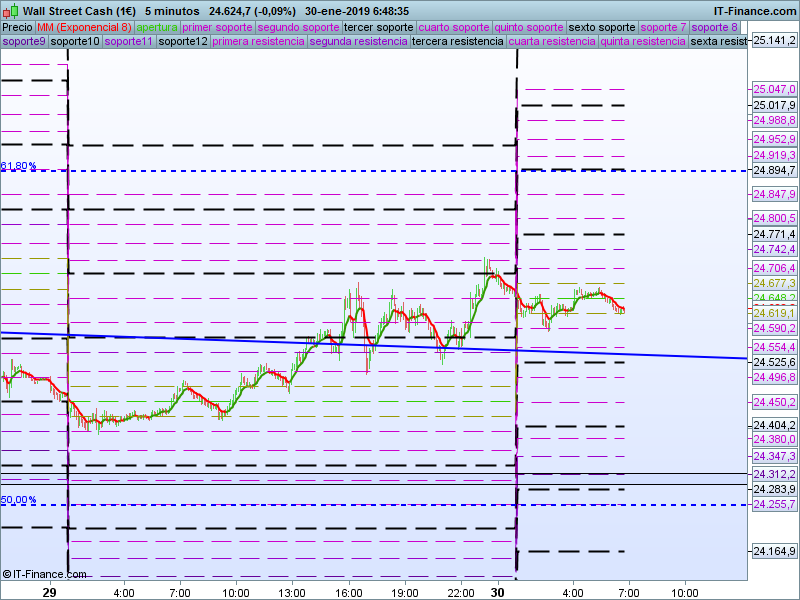Select the soporte10 indicator label
The height and width of the screenshot is (600, 800).
(75, 41)
